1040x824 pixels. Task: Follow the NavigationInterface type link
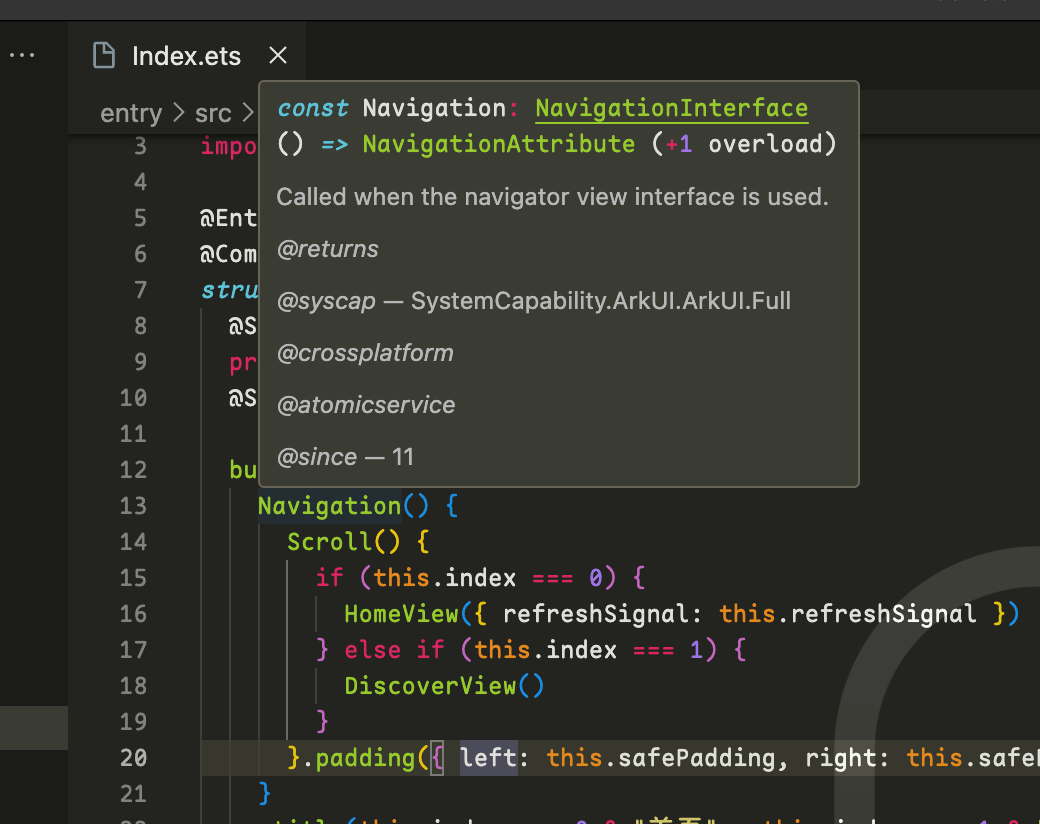(x=671, y=108)
